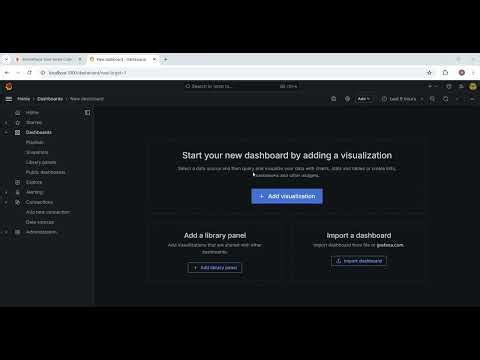This screenshot has width=480, height=360.
Task: Select Administration label in sidebar
Action: pos(41,232)
